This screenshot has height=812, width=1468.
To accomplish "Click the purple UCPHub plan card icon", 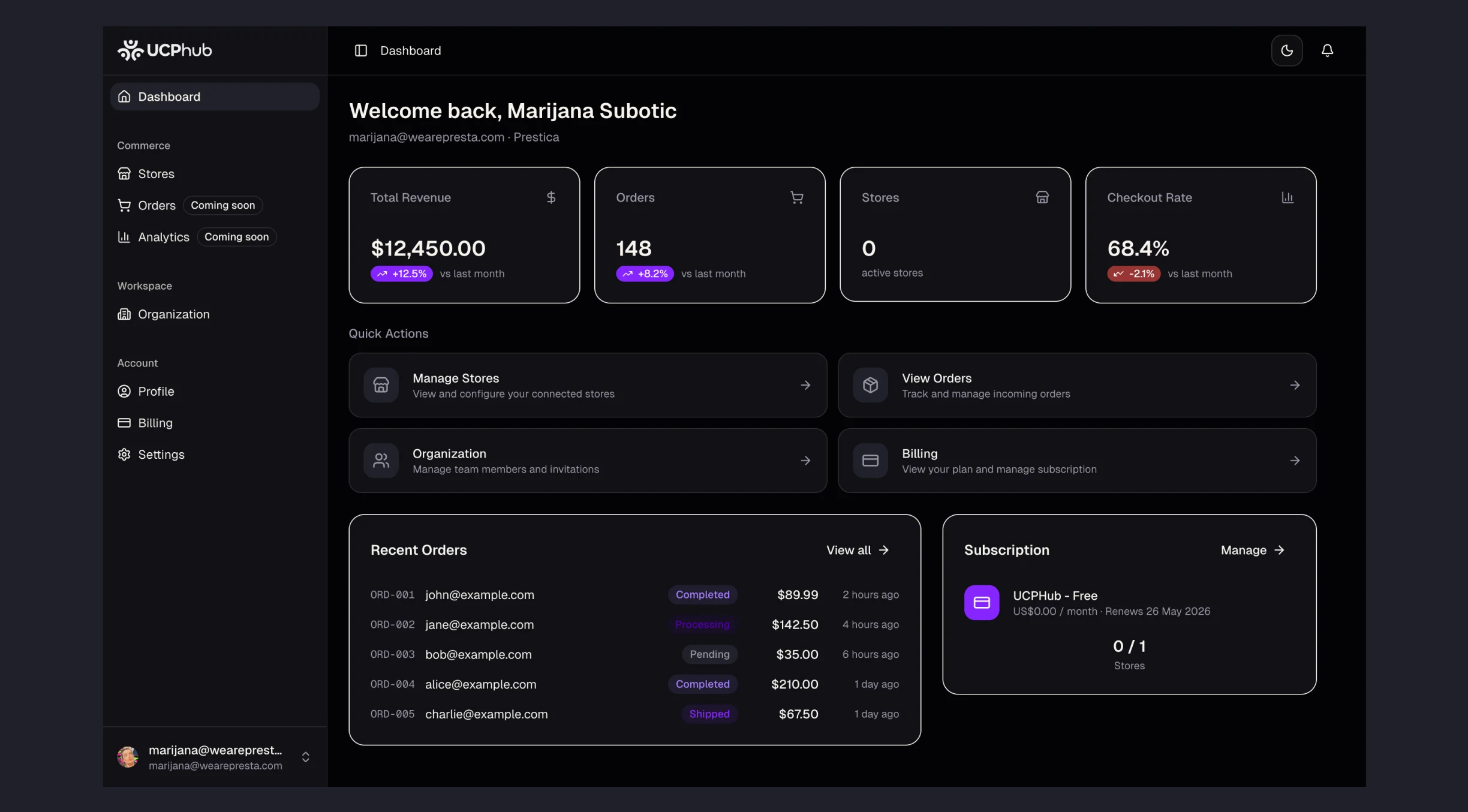I will point(982,603).
